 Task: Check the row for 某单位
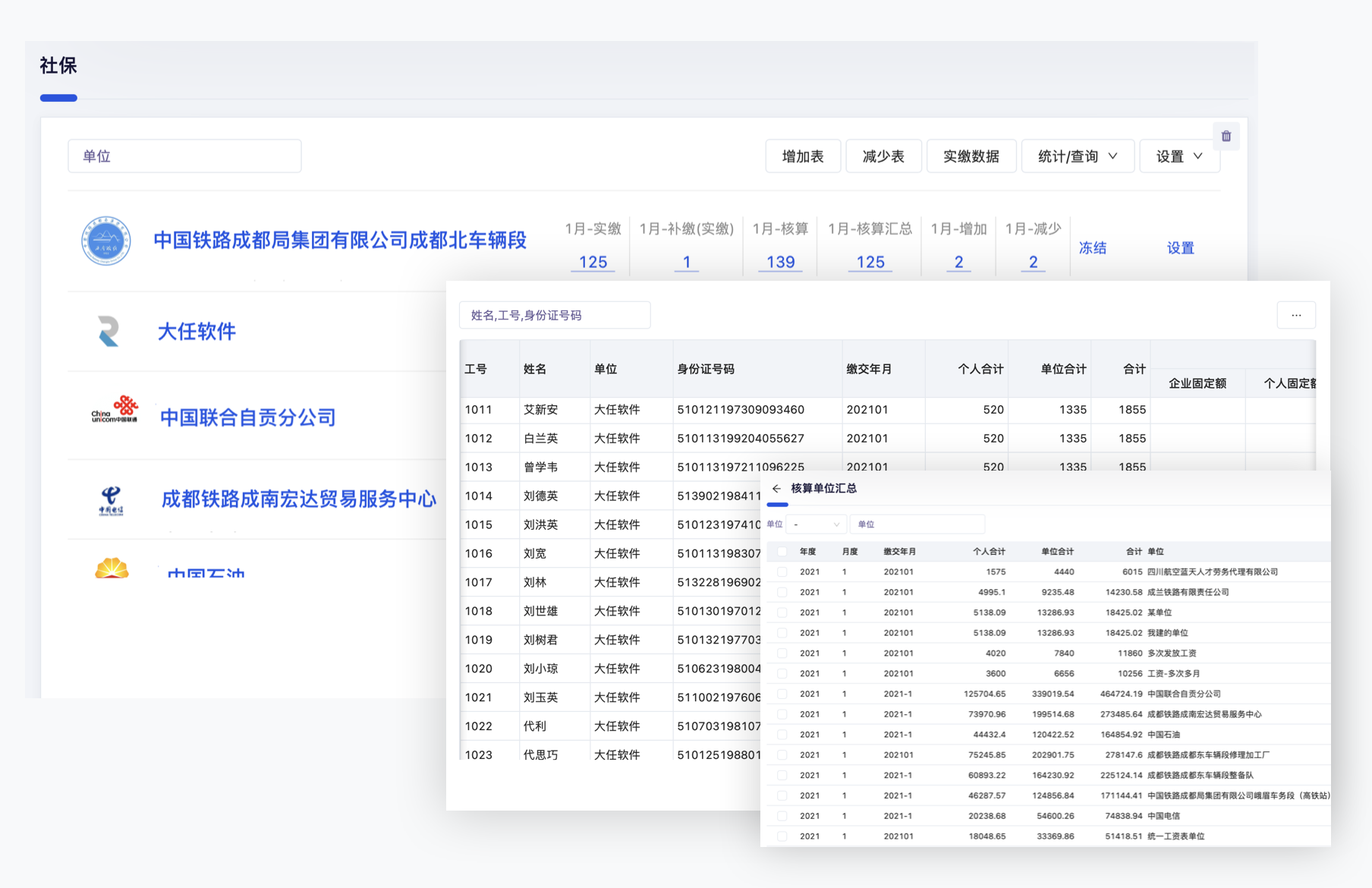pos(782,612)
